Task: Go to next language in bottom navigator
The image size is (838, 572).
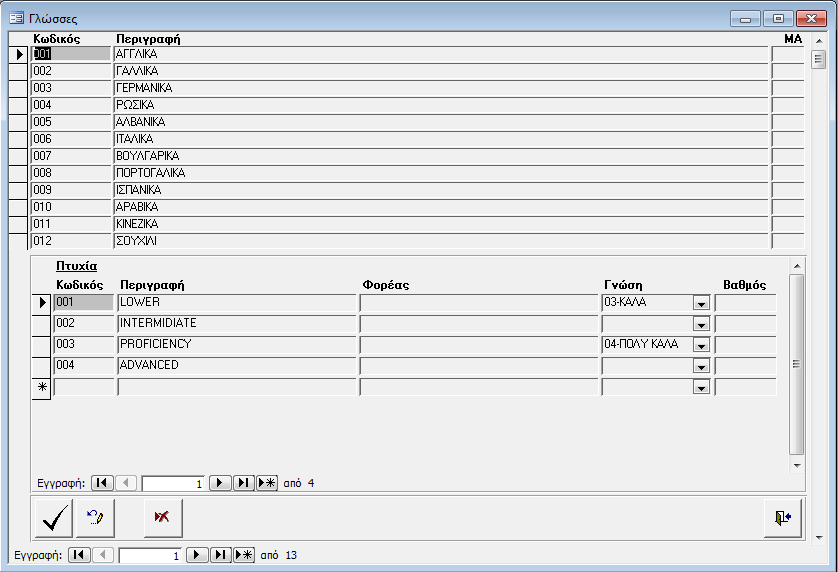Action: [198, 555]
